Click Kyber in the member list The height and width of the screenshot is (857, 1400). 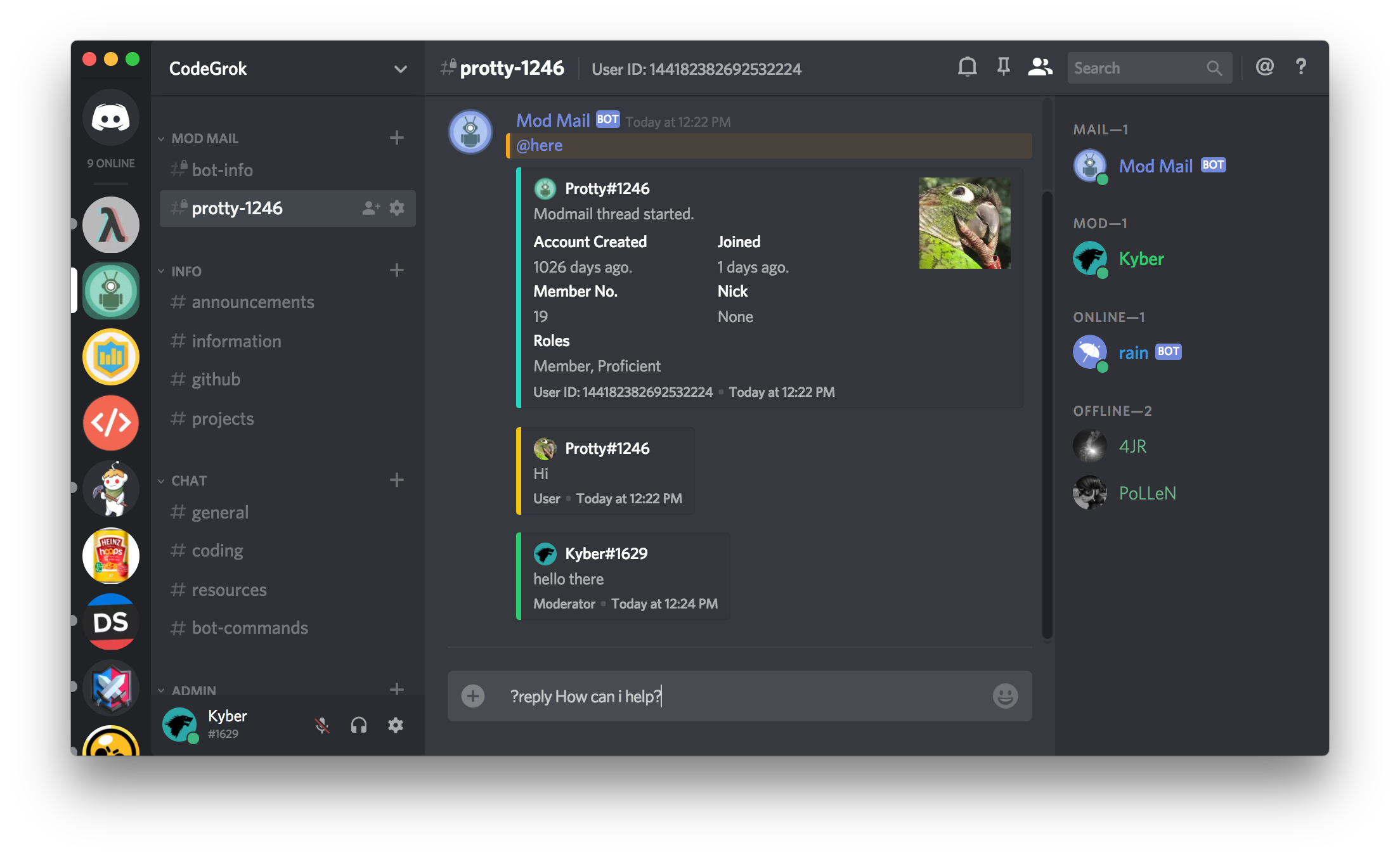[x=1141, y=259]
